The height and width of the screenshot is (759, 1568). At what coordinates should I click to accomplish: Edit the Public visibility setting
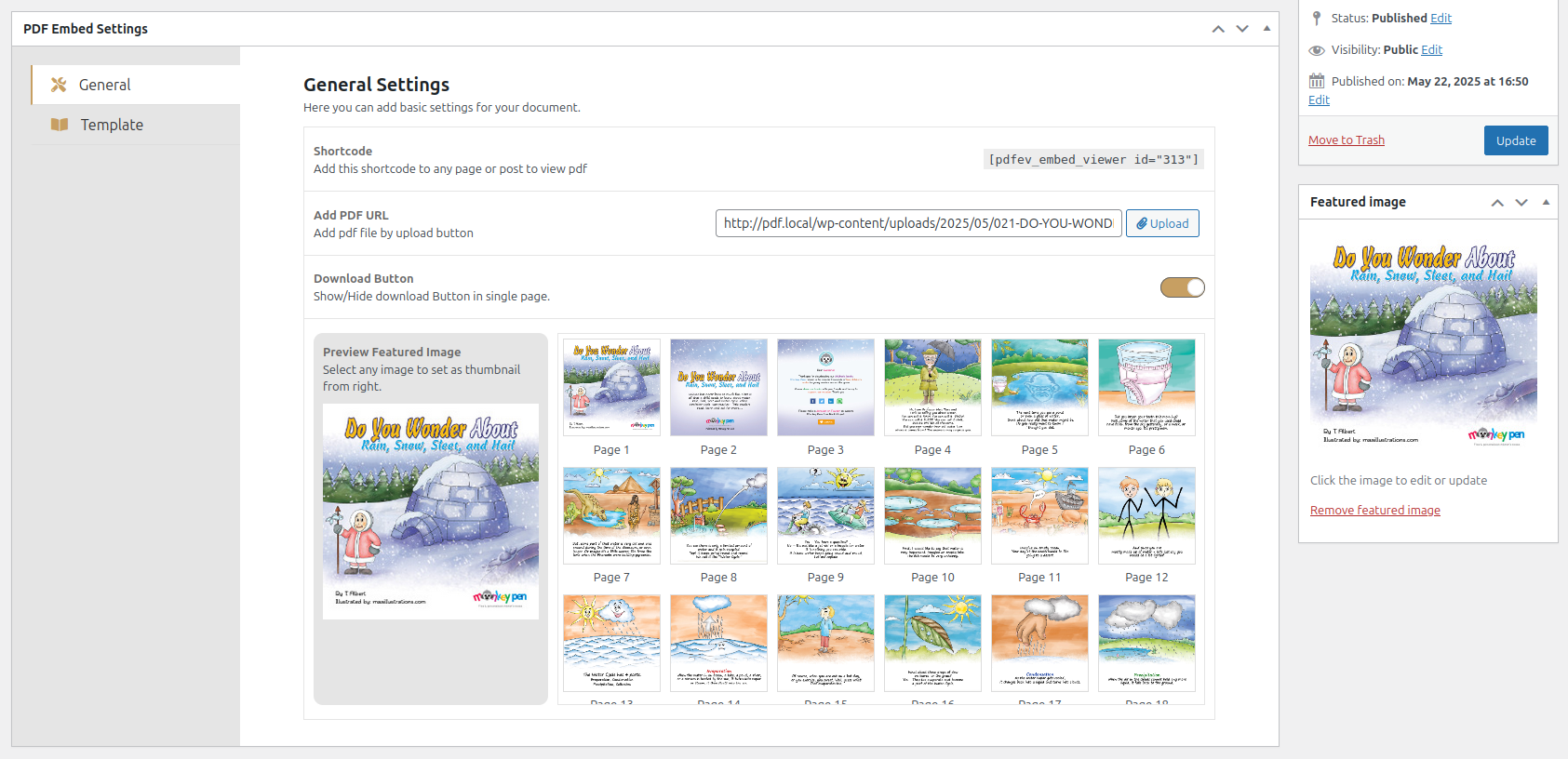1431,50
